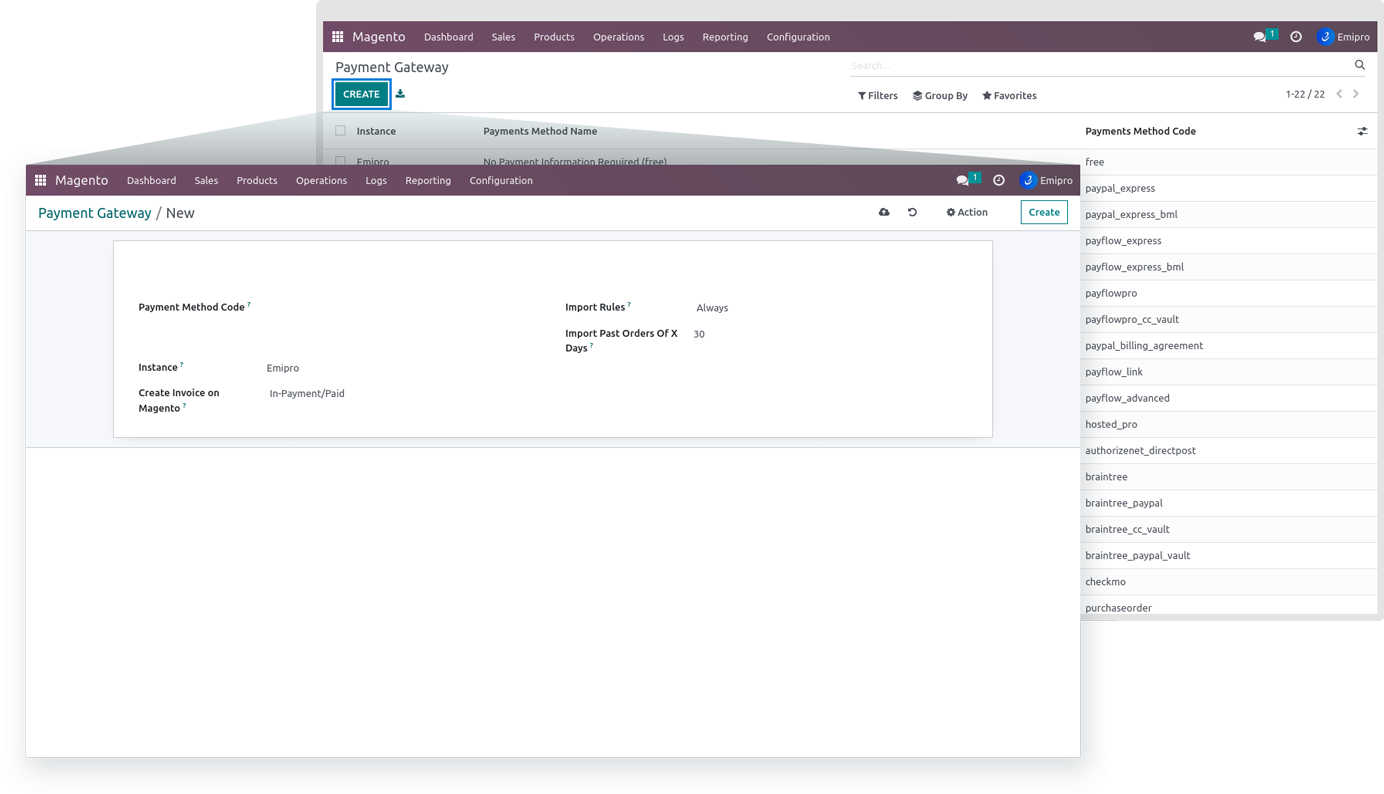Click the Payment Gateway breadcrumb link

pos(95,213)
